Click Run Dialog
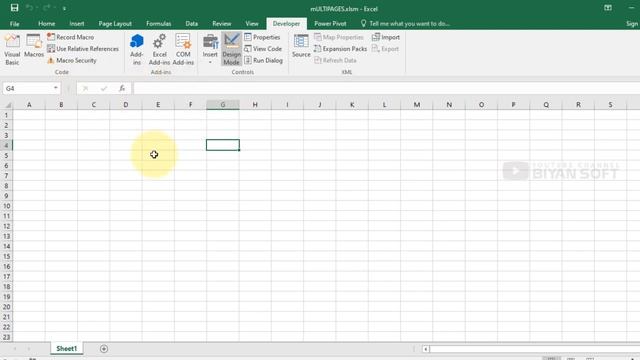This screenshot has width=640, height=360. click(263, 60)
